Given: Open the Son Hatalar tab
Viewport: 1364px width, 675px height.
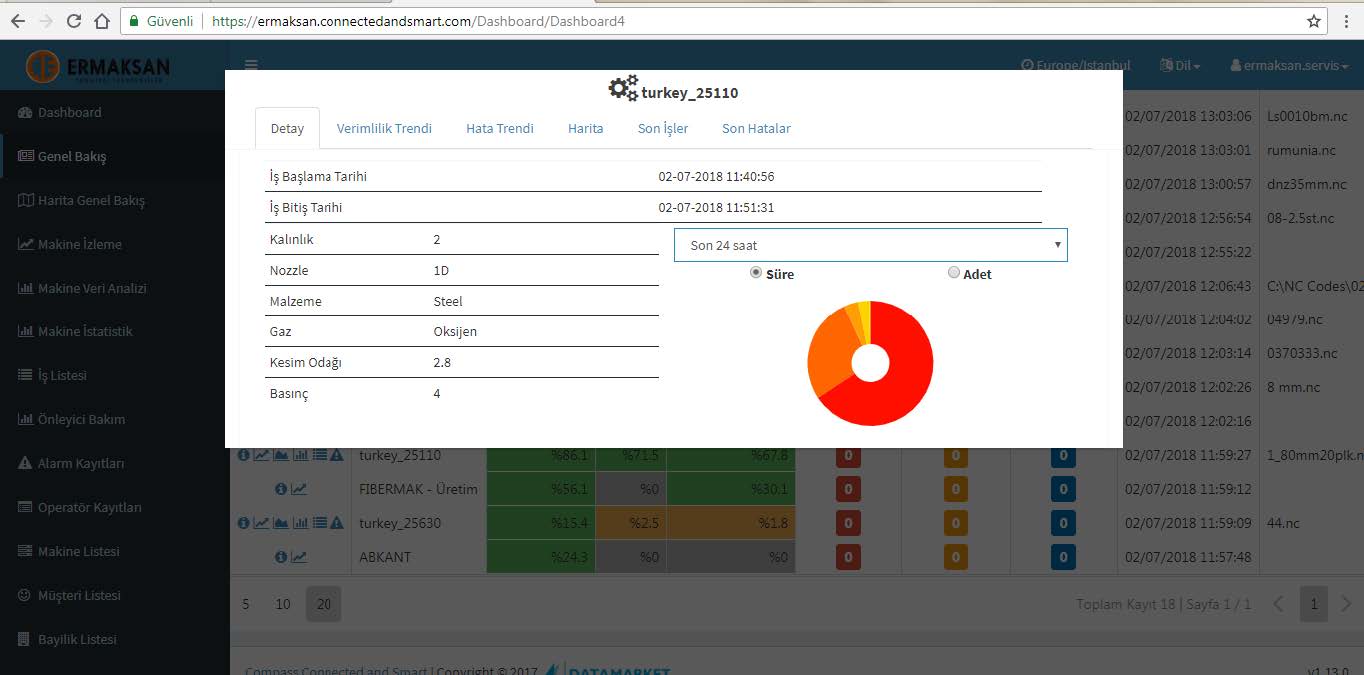Looking at the screenshot, I should pos(756,128).
